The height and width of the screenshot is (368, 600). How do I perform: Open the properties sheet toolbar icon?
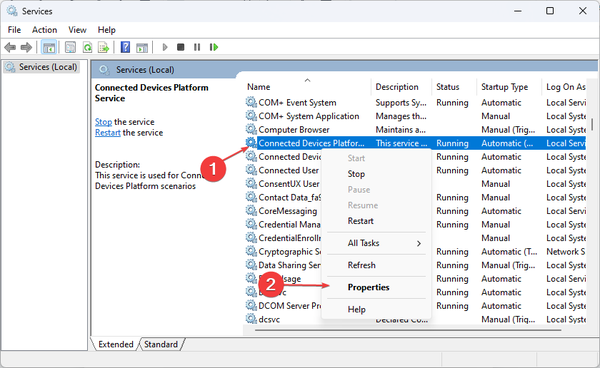pos(70,47)
